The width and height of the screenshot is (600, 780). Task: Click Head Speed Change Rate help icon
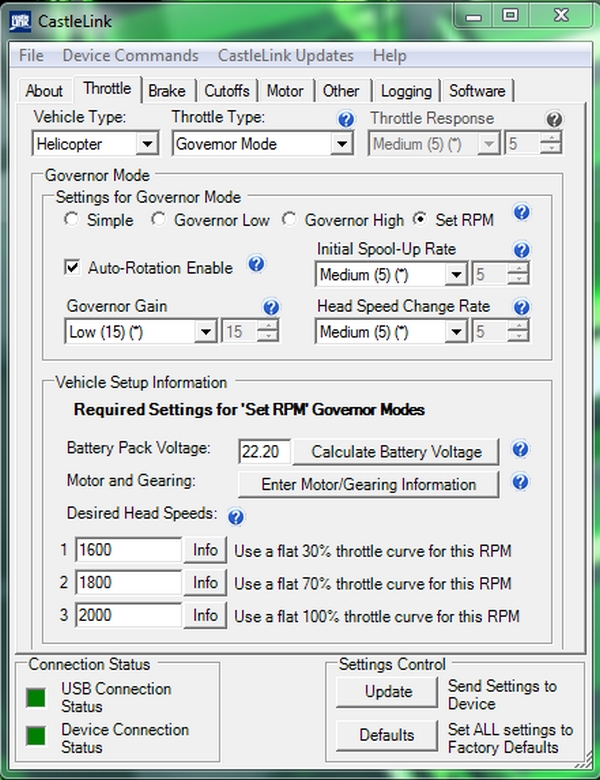click(x=521, y=307)
